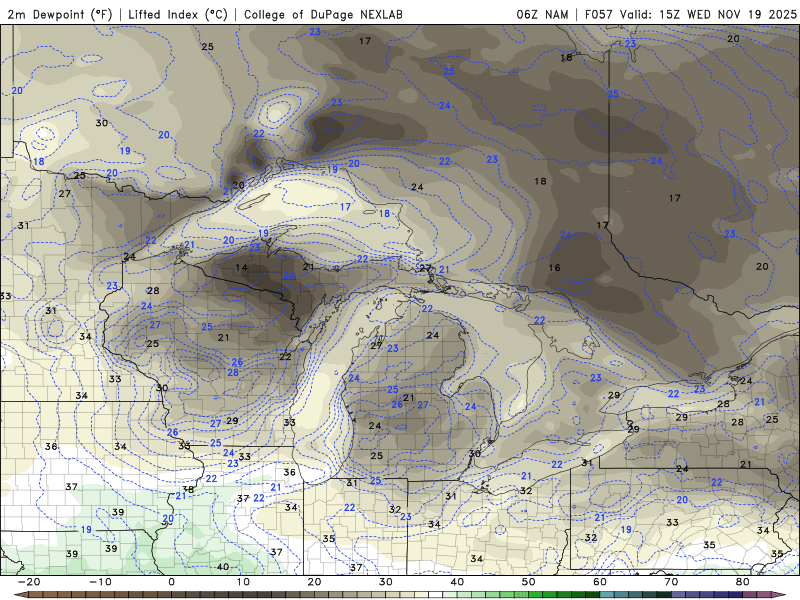
Task: Click the "0" colorbar tick label
Action: 171,582
